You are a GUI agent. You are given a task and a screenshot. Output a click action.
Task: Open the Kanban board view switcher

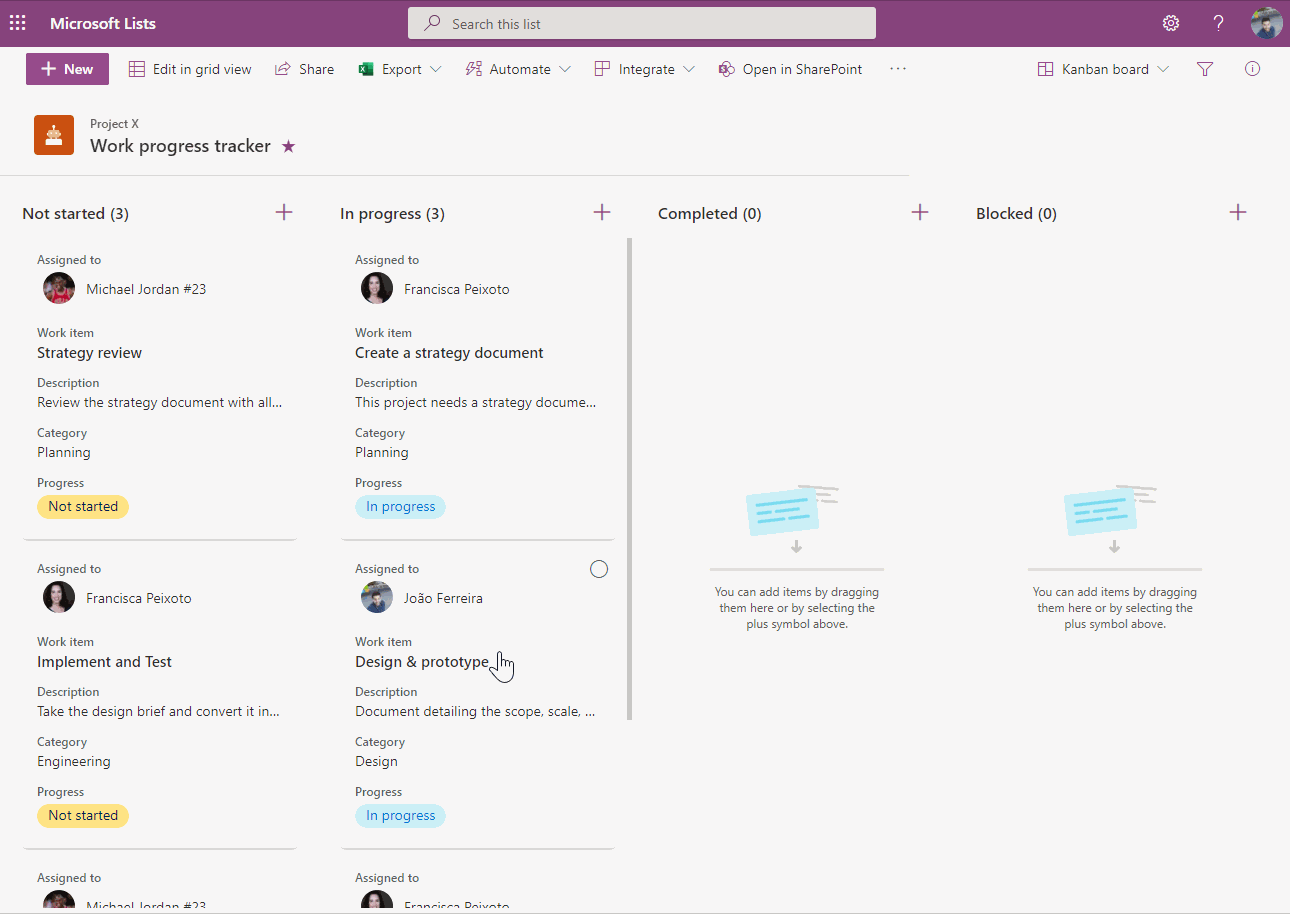point(1103,69)
